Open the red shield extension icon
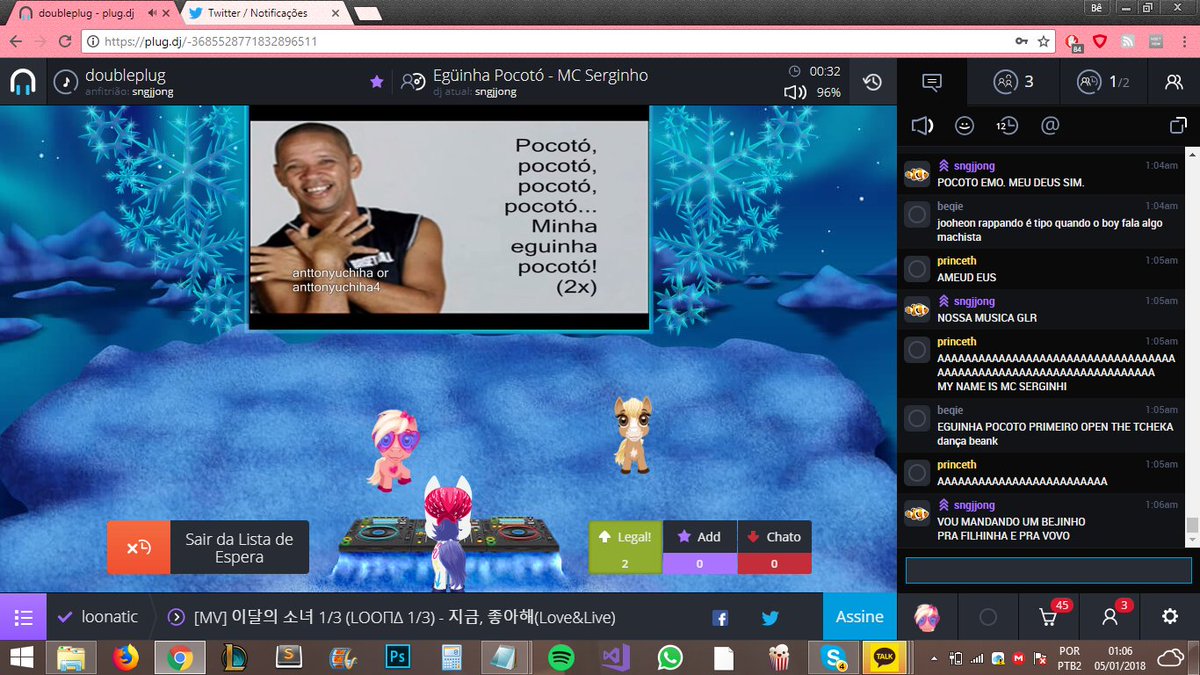This screenshot has height=675, width=1200. (x=1101, y=41)
